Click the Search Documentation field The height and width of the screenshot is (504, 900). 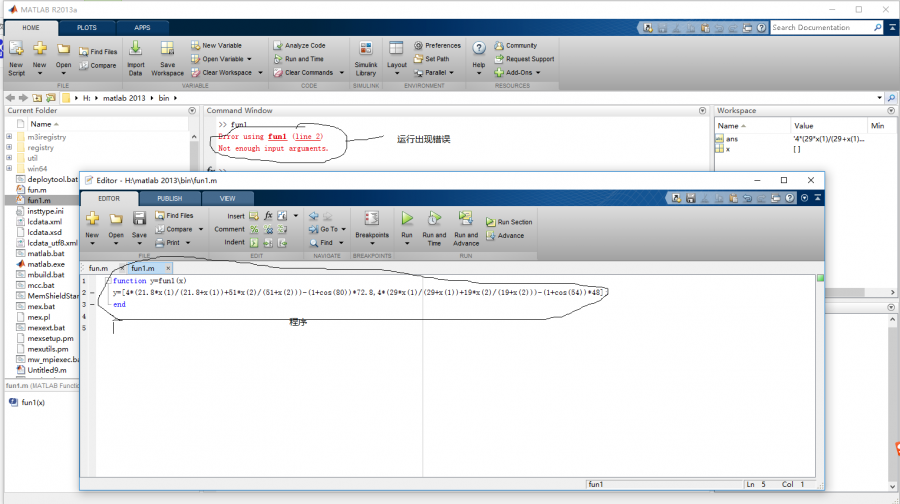click(x=821, y=28)
